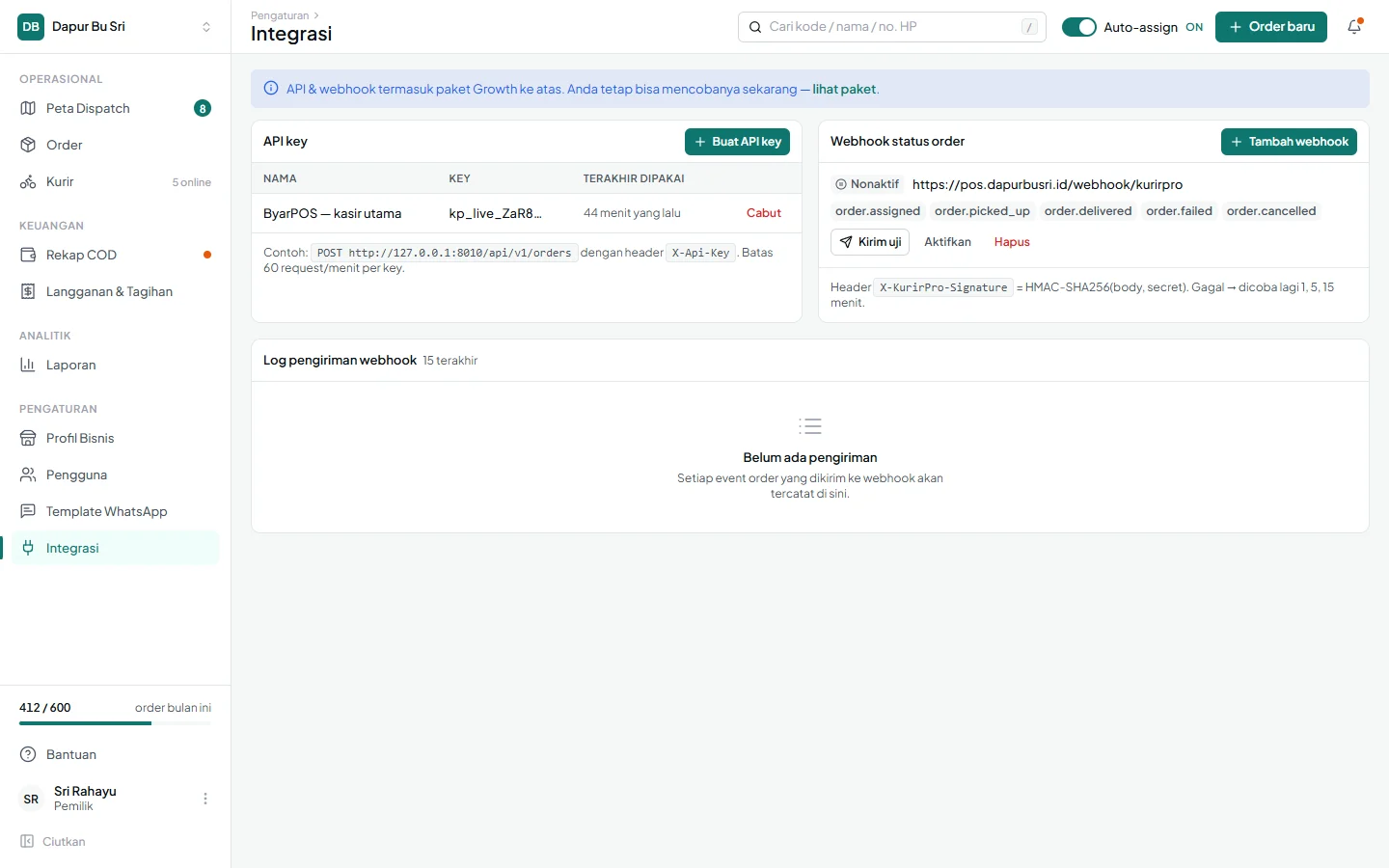The image size is (1389, 868).
Task: Toggle the Auto-assign switch
Action: point(1079,27)
